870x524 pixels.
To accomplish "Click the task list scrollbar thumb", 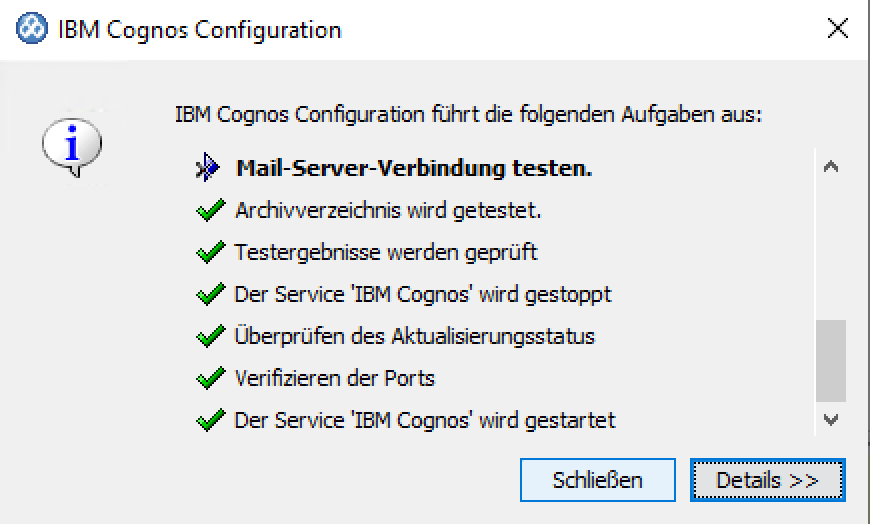I will coord(830,360).
